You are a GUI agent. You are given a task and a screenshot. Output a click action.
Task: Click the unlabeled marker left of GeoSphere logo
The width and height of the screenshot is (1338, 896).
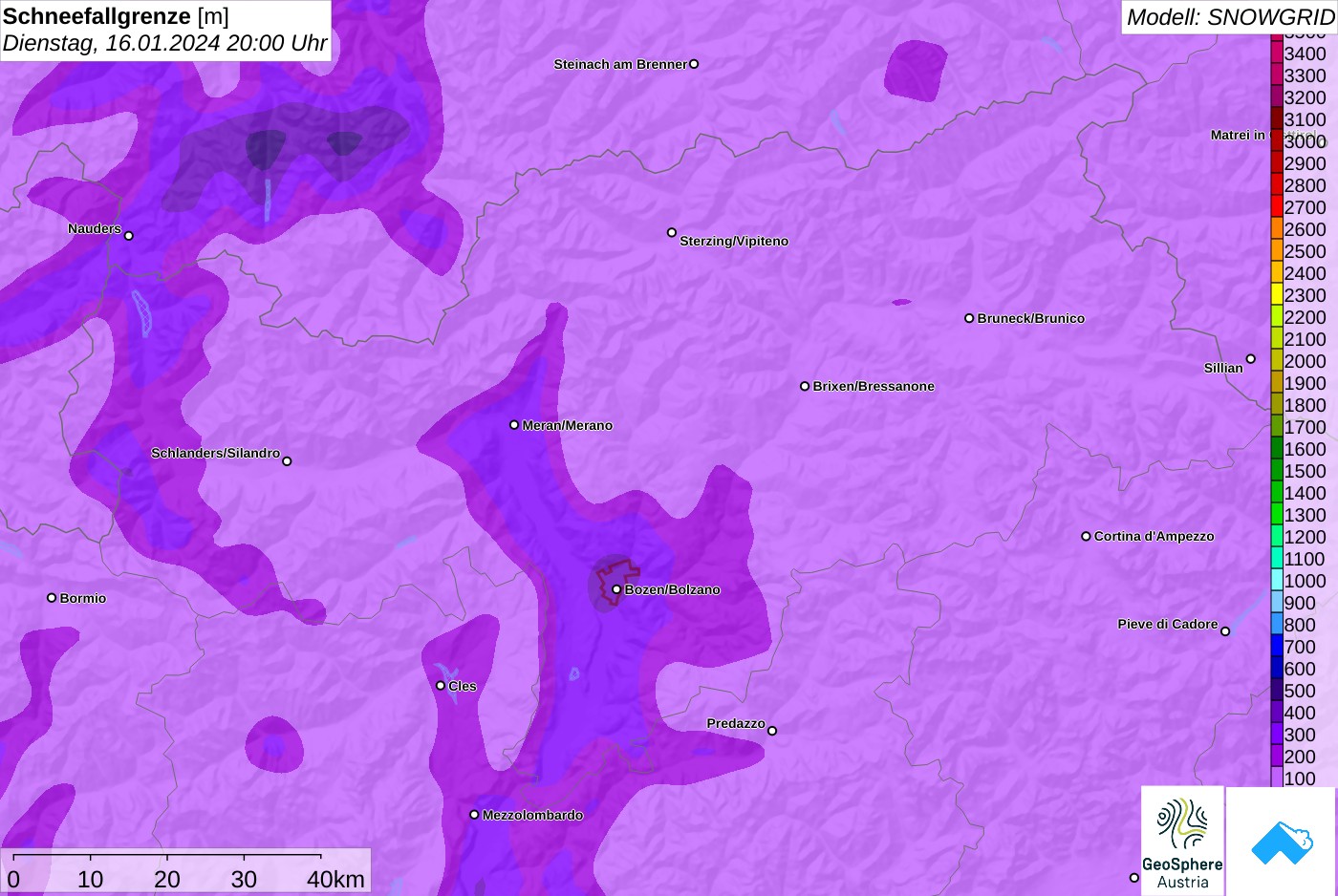(1134, 878)
